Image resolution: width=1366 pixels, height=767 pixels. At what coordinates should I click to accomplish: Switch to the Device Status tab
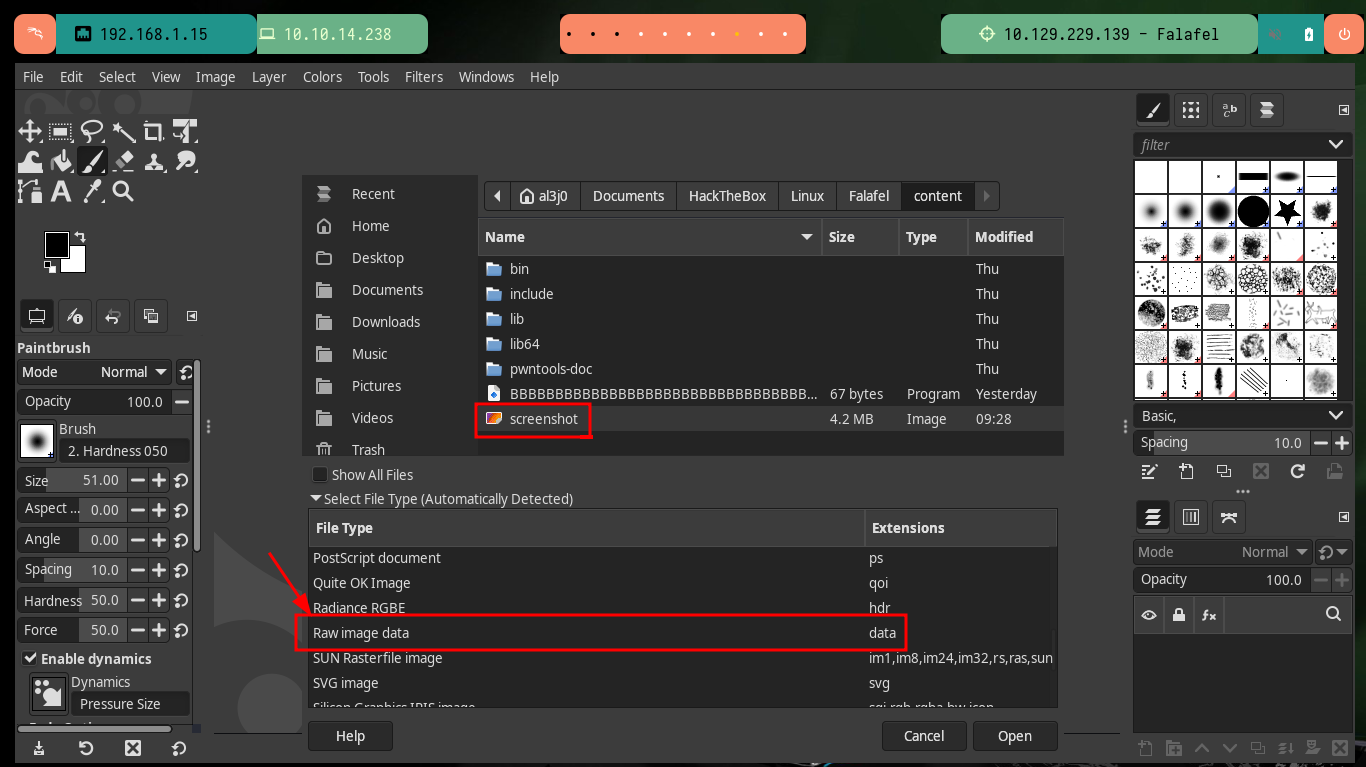75,316
